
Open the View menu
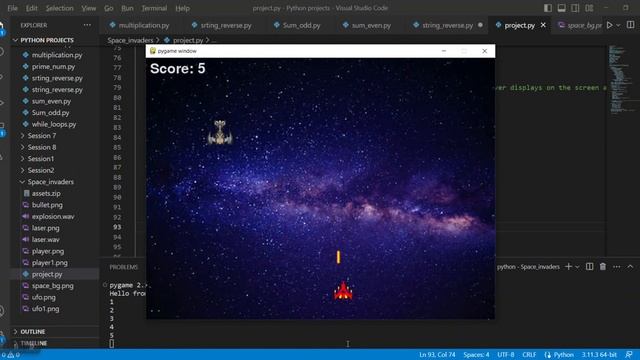89,8
